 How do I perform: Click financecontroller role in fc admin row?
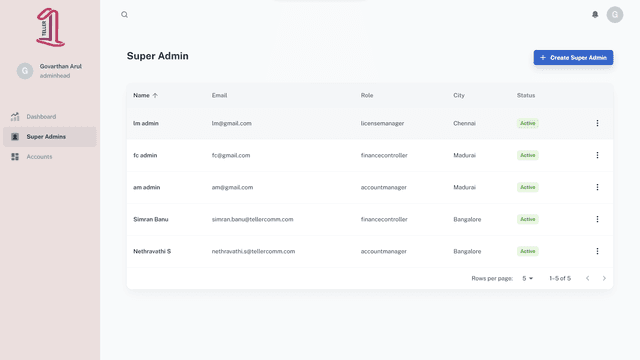click(384, 155)
